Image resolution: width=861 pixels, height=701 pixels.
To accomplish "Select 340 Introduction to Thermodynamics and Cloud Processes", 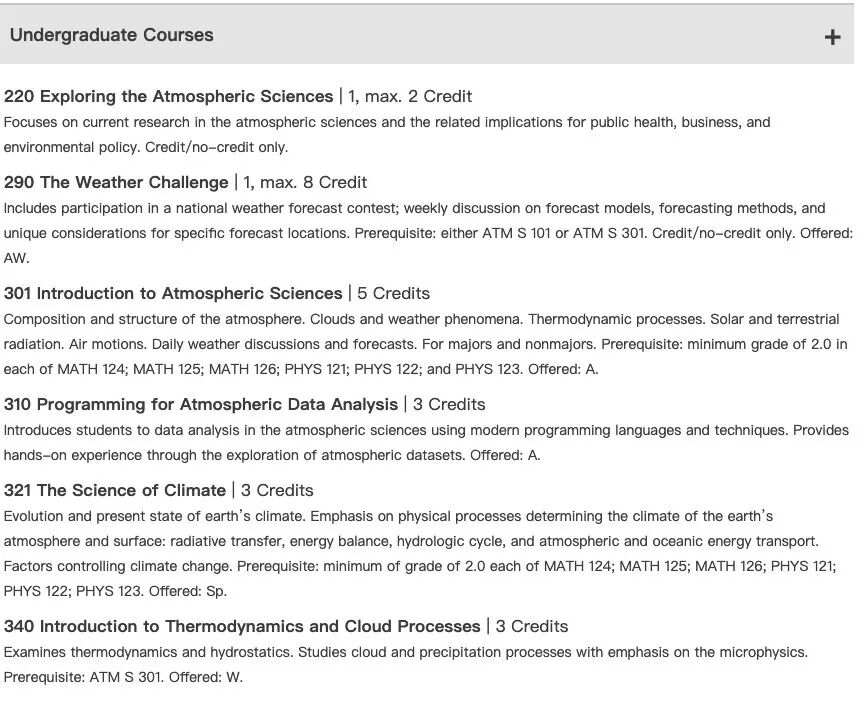I will 242,626.
